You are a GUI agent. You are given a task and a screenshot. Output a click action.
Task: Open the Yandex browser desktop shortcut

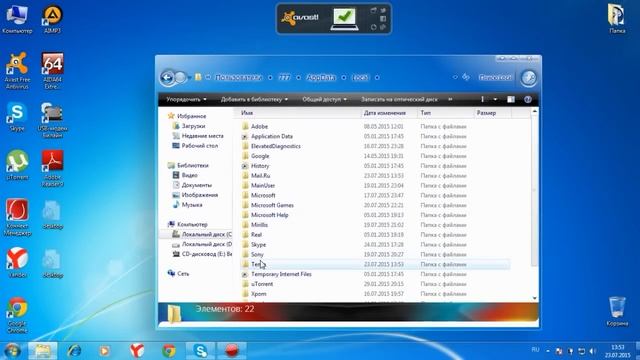(x=17, y=263)
